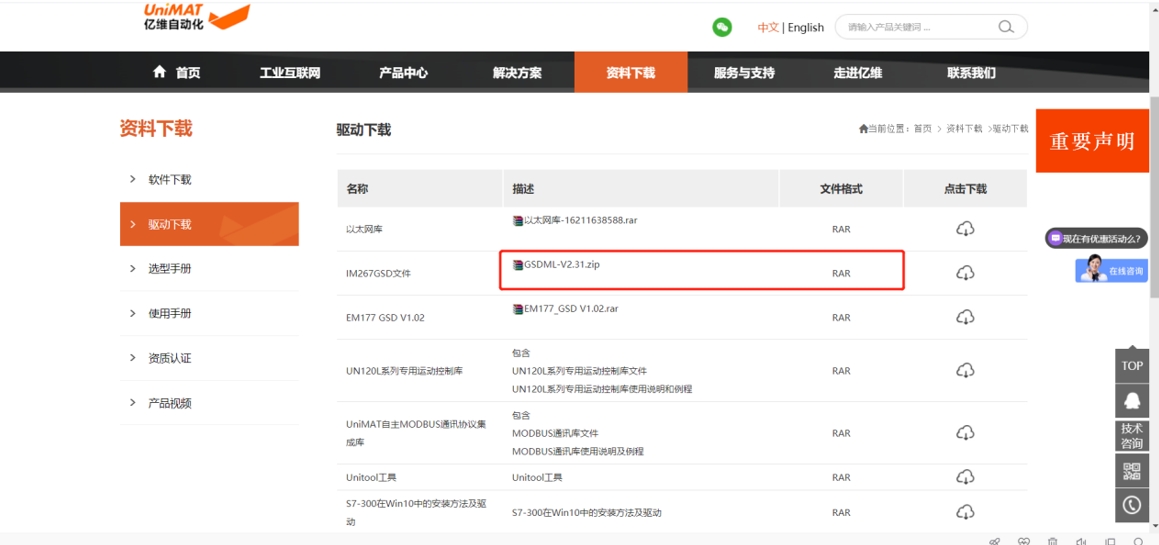Expand 软件下载 in the left sidebar

[x=169, y=180]
